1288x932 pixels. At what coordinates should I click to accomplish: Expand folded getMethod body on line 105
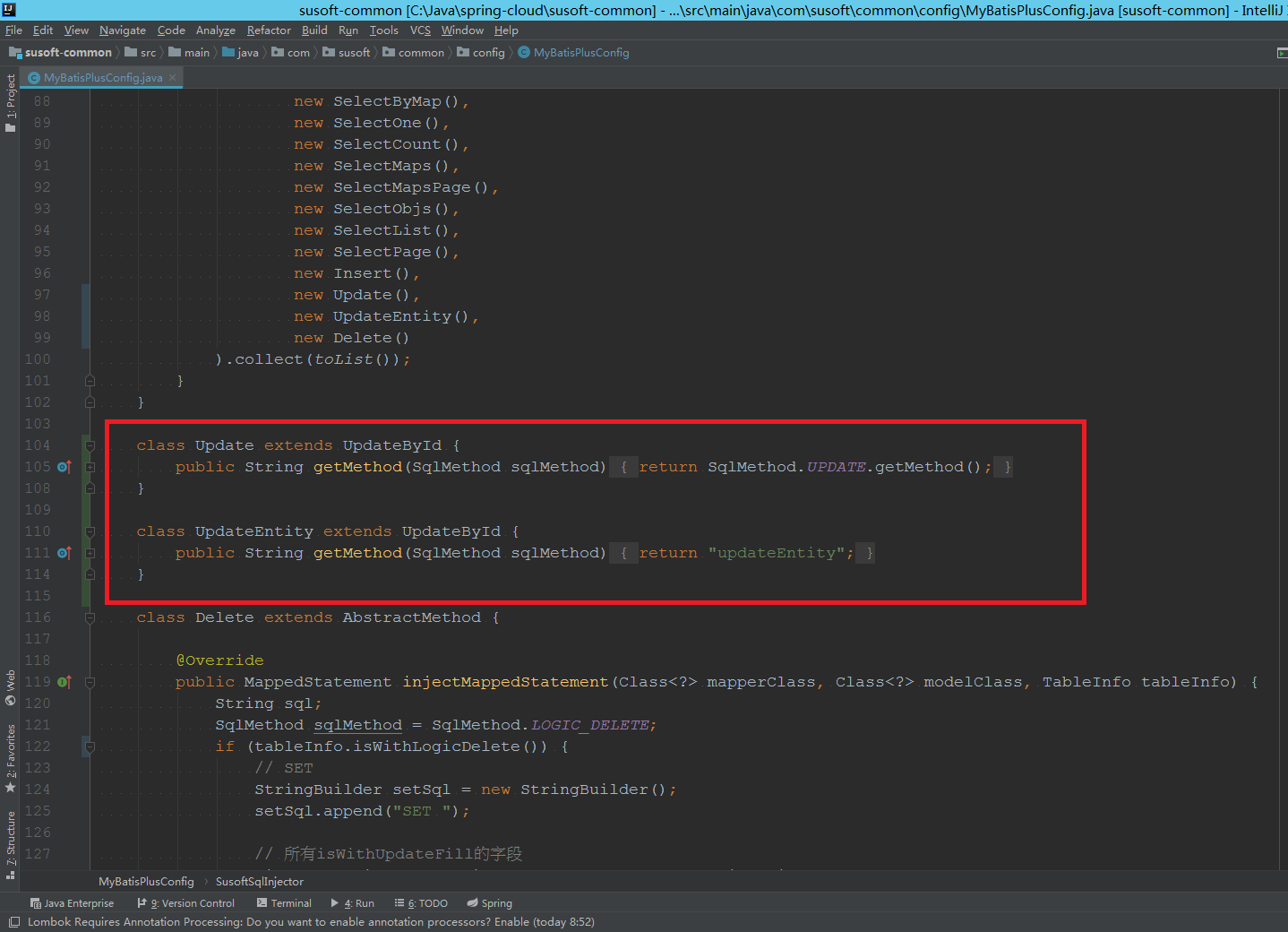click(90, 467)
